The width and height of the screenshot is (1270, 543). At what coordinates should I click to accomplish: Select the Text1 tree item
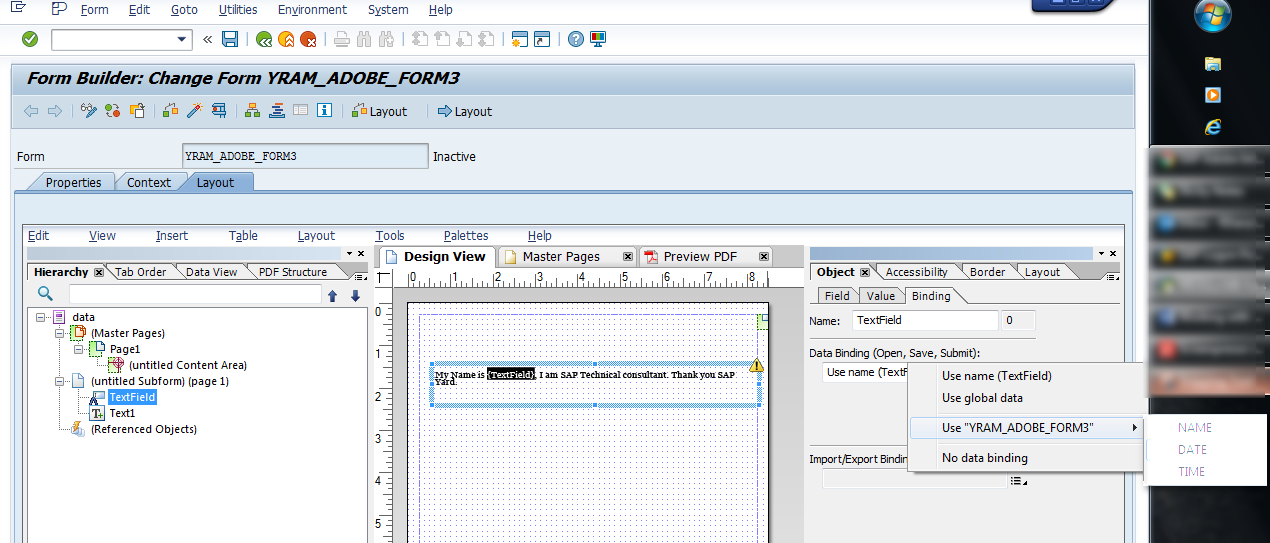coord(122,413)
